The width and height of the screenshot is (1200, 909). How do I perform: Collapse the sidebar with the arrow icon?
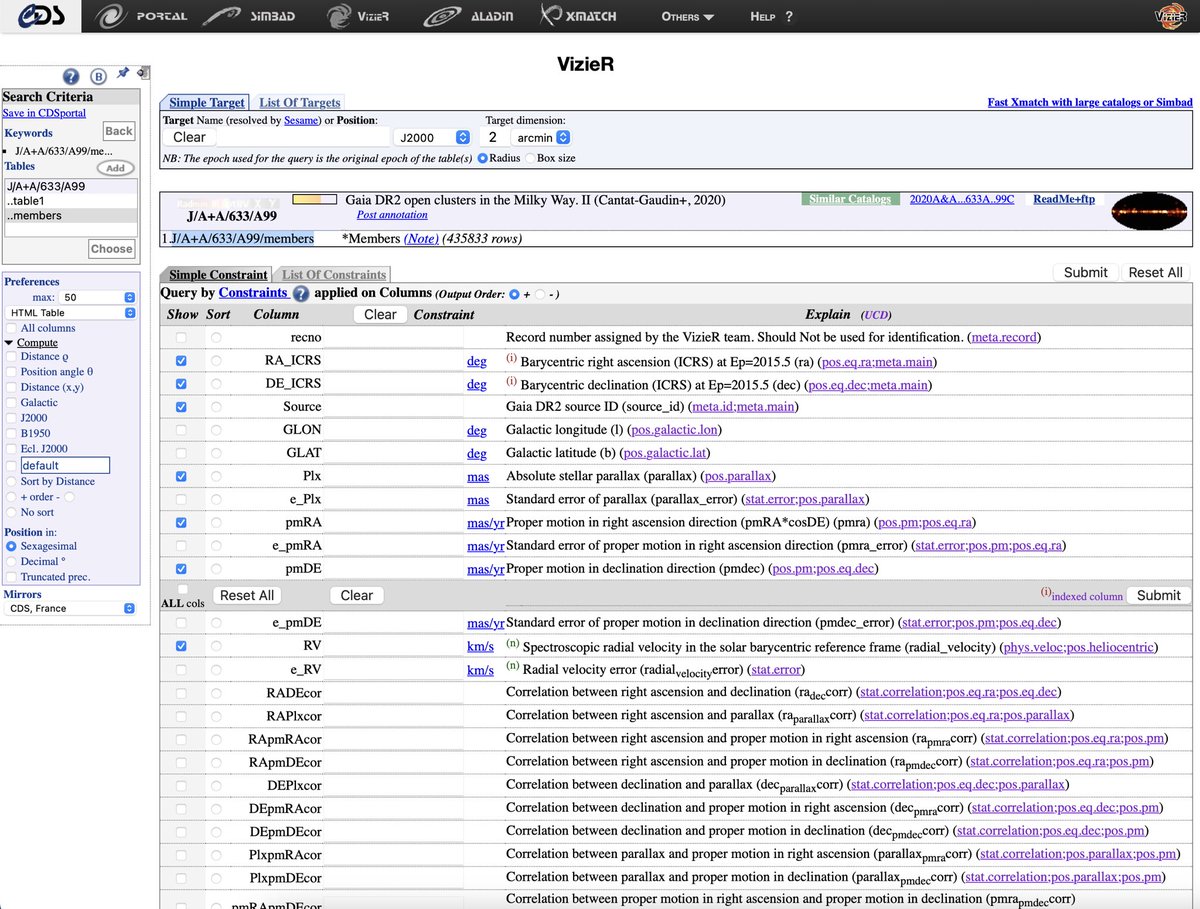tap(143, 73)
